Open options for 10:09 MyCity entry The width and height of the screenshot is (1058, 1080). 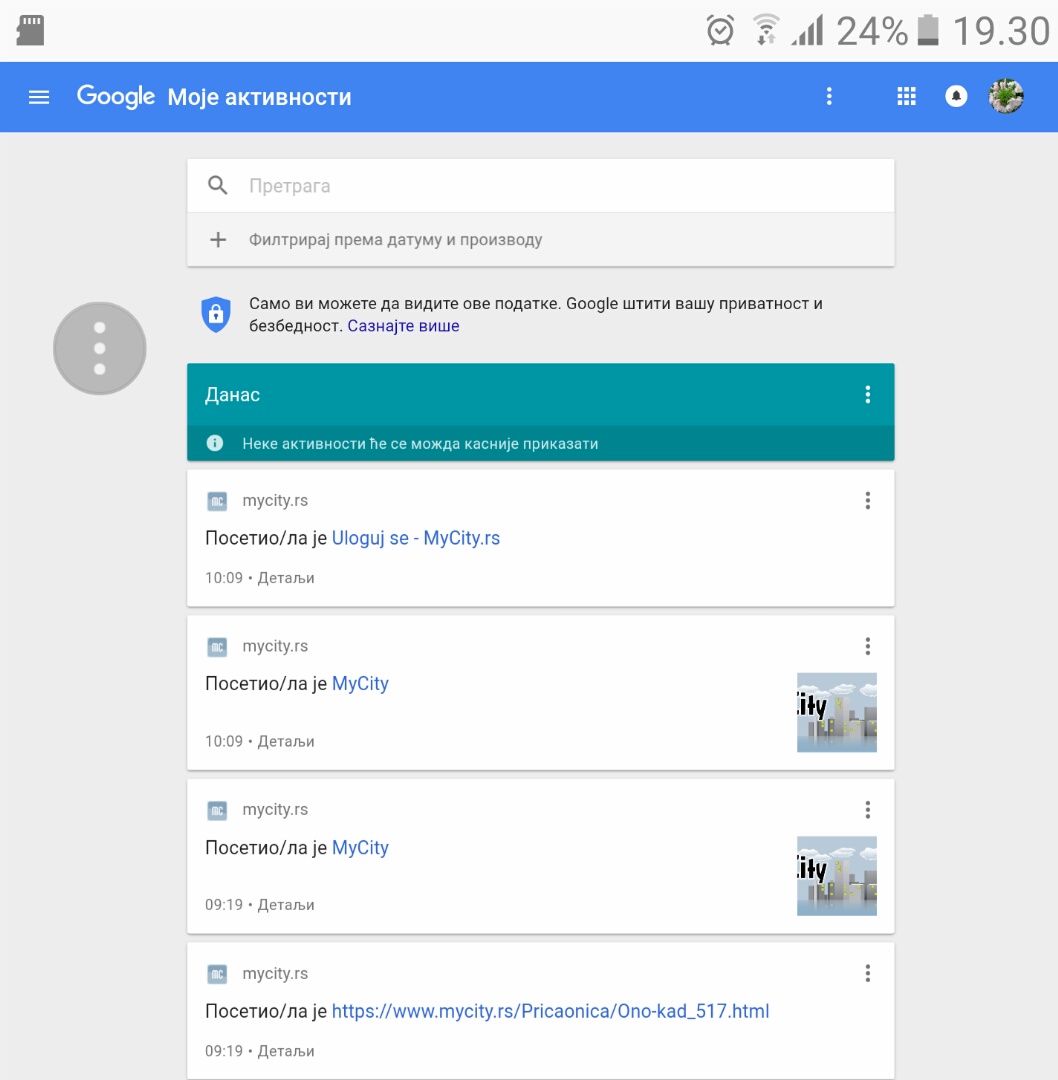pos(868,646)
